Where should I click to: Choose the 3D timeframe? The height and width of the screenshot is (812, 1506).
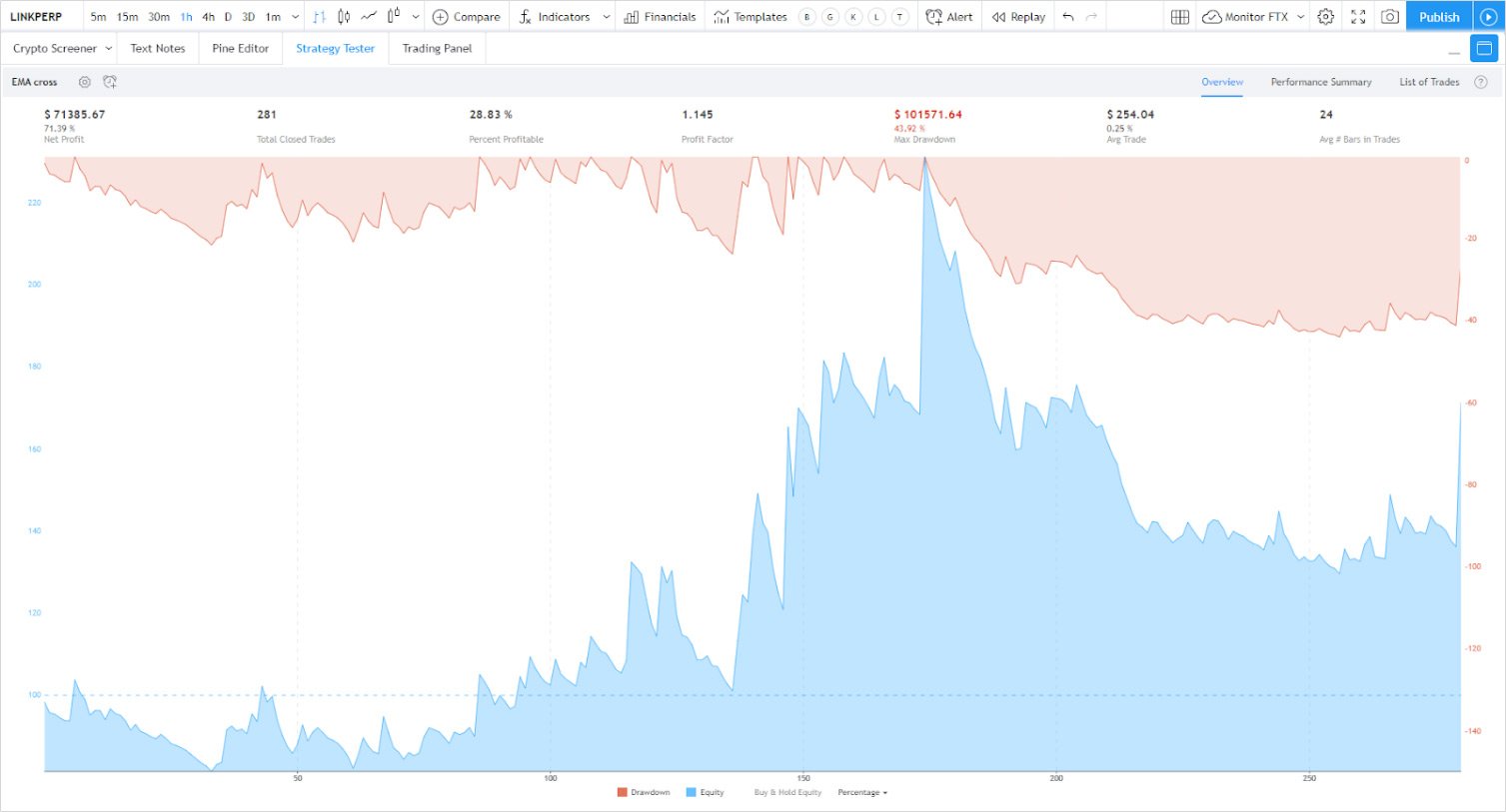[248, 17]
